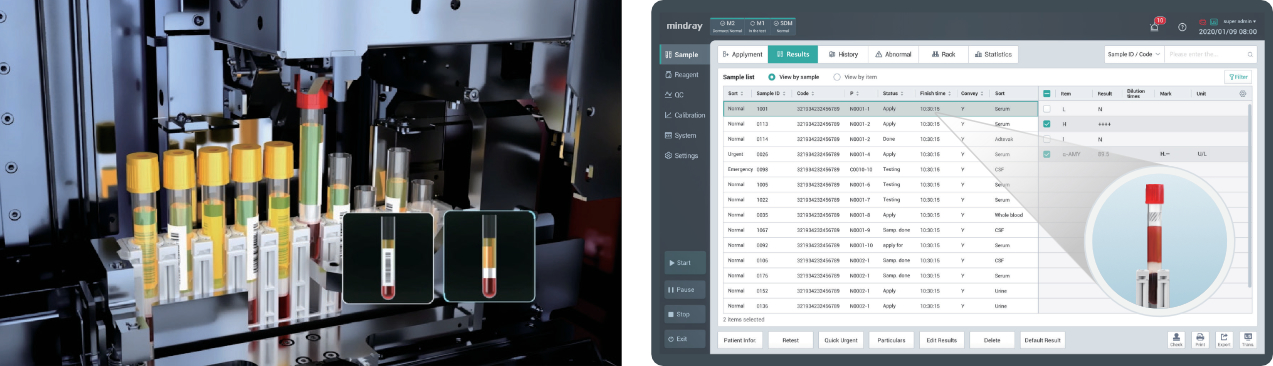Image resolution: width=1273 pixels, height=366 pixels.
Task: Click the Delete button
Action: click(x=992, y=340)
